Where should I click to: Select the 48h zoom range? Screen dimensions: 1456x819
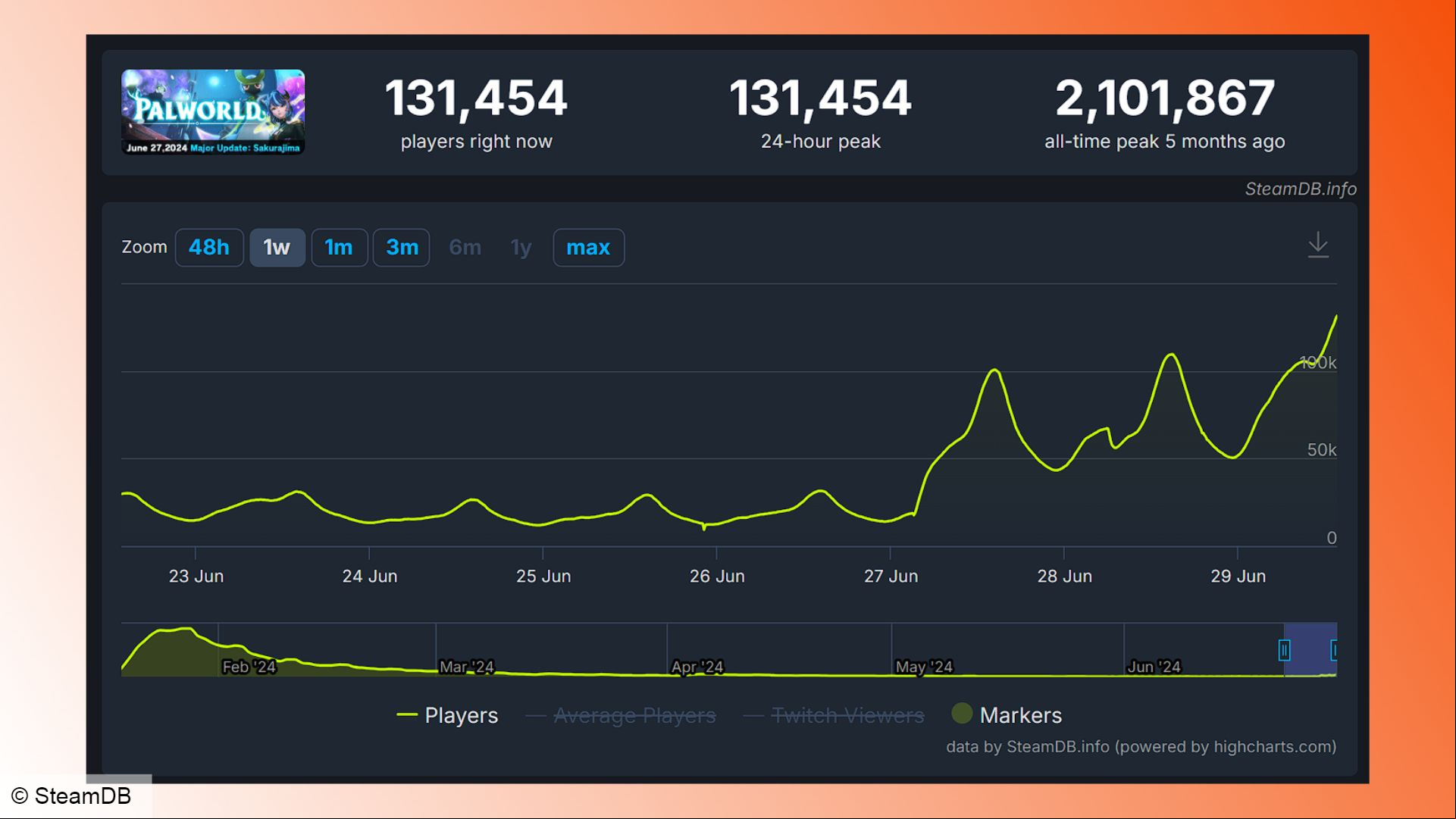tap(209, 248)
